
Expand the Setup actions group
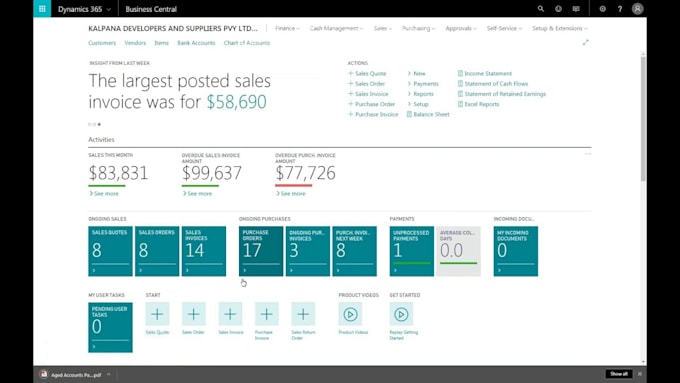418,104
